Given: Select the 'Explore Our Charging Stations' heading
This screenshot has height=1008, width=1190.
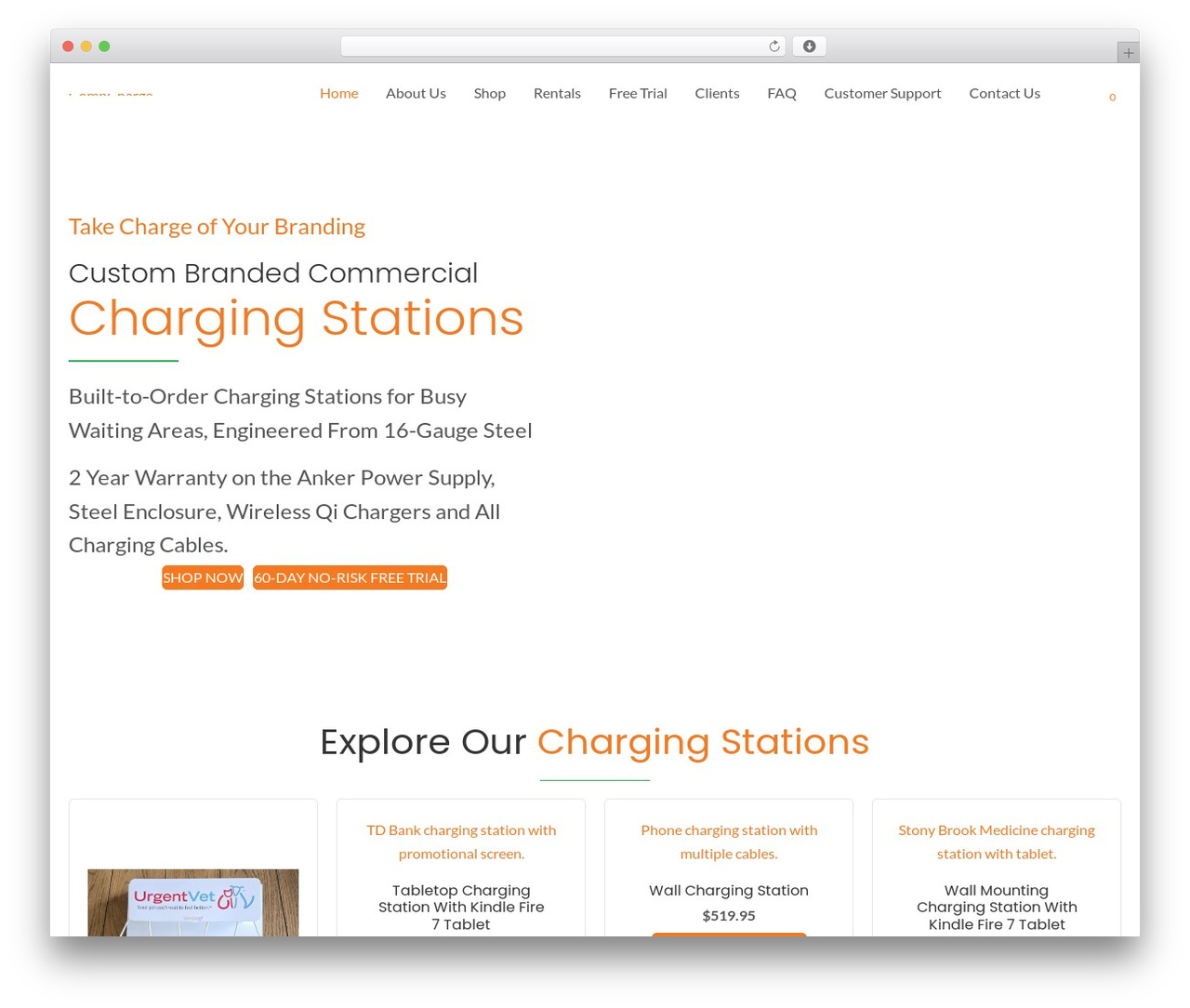Looking at the screenshot, I should [x=595, y=742].
